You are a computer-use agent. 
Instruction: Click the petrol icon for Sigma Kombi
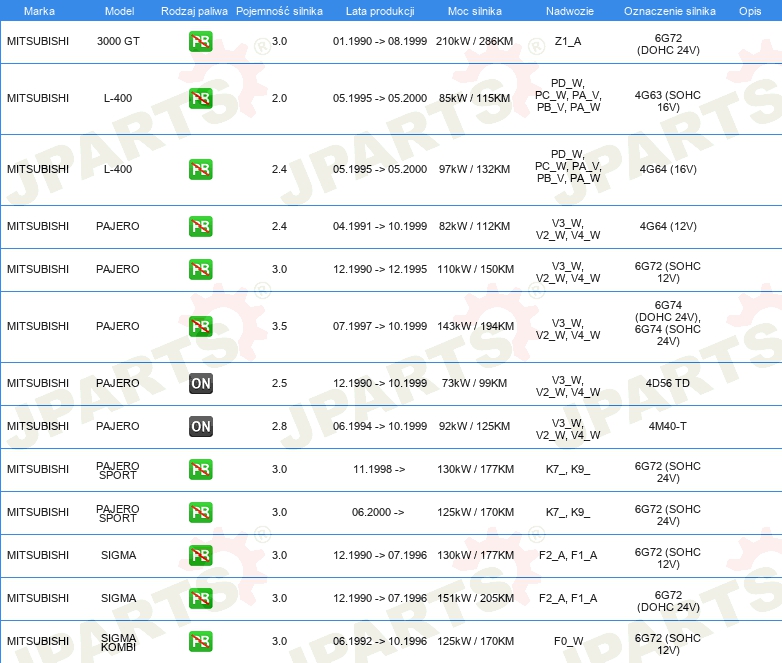200,642
